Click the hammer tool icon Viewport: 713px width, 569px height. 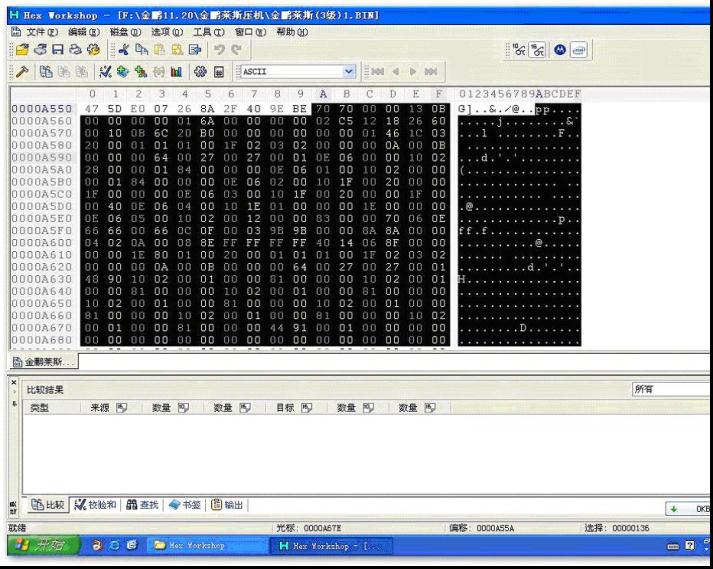click(x=22, y=72)
